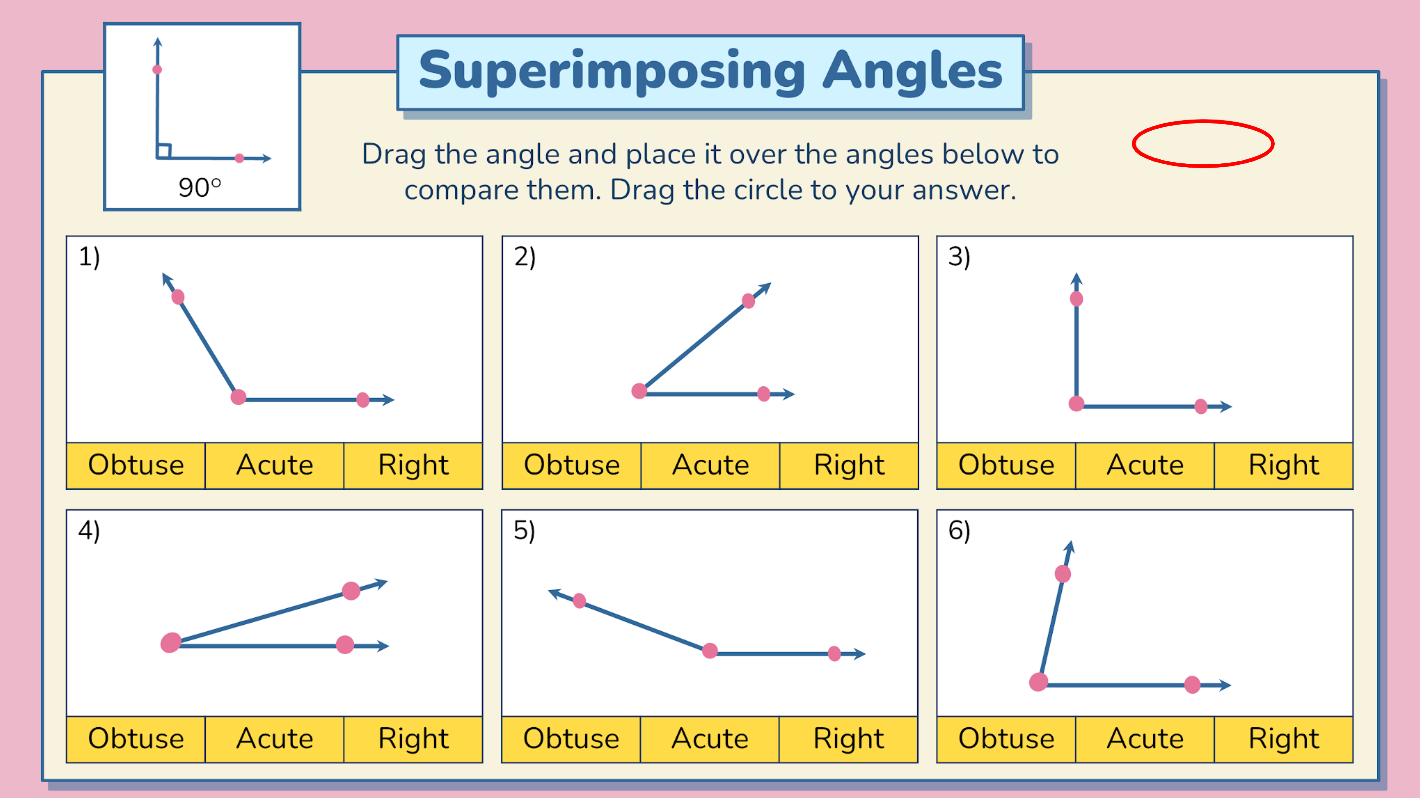Choose Obtuse for question 1
Viewport: 1420px width, 798px height.
[x=136, y=465]
